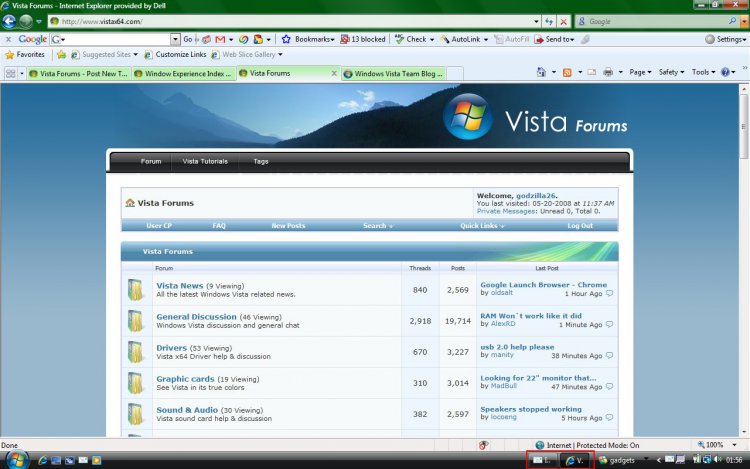This screenshot has height=469, width=750.
Task: Go to last post icon in Vista News row
Action: pos(609,294)
